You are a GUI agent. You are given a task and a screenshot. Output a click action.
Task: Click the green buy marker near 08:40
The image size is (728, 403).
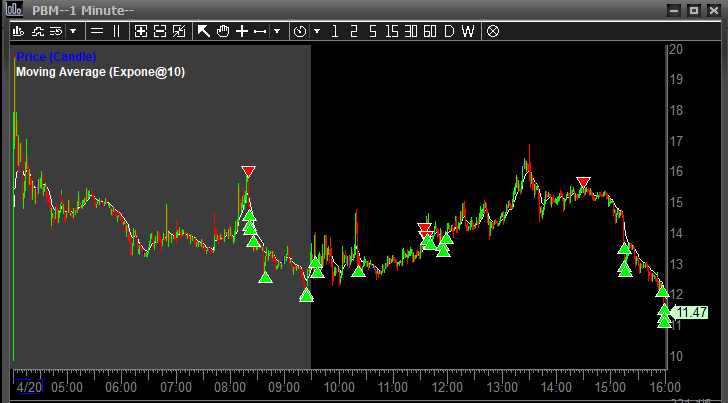coord(265,277)
